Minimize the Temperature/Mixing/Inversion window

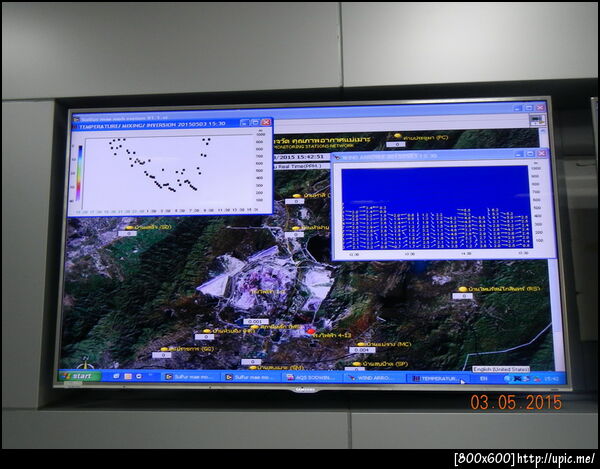click(x=245, y=122)
